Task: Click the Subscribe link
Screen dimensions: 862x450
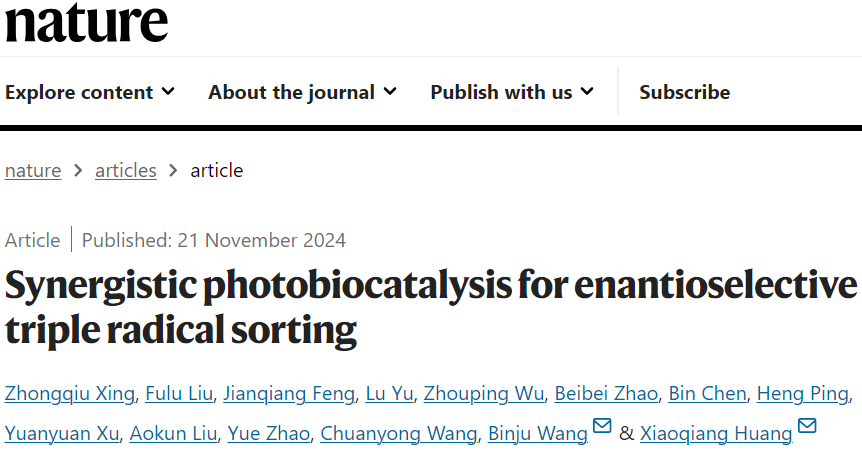Action: 684,92
